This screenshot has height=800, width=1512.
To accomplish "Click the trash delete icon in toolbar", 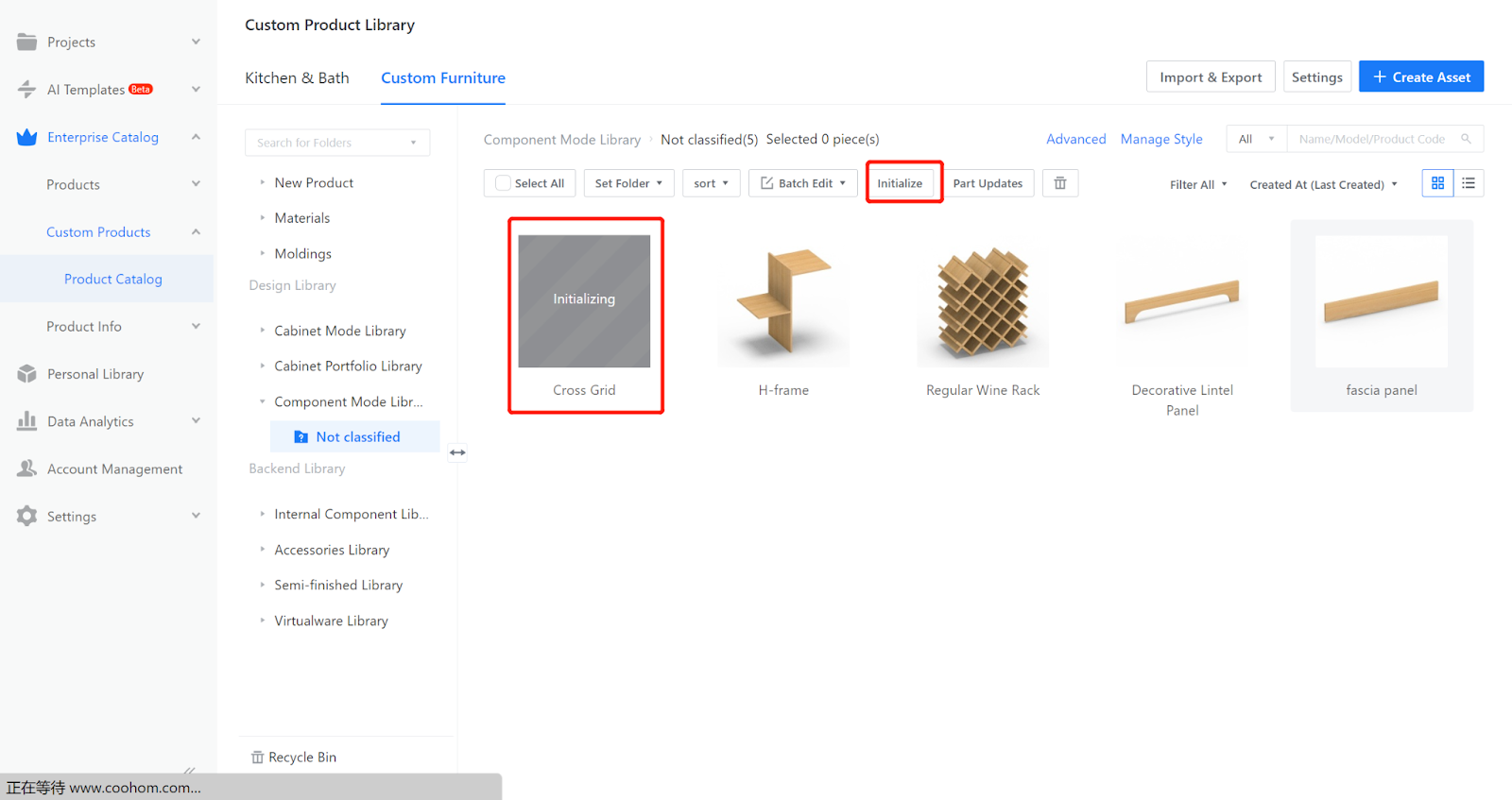I will [x=1059, y=183].
